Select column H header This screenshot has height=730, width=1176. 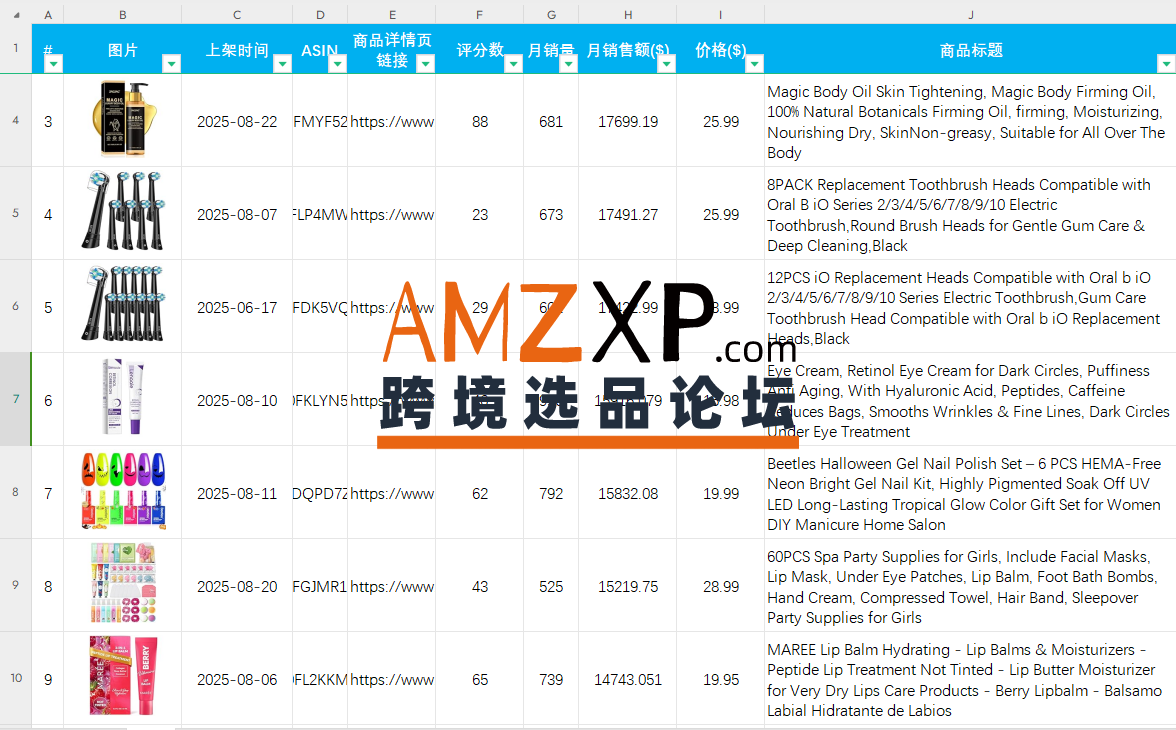(x=627, y=14)
